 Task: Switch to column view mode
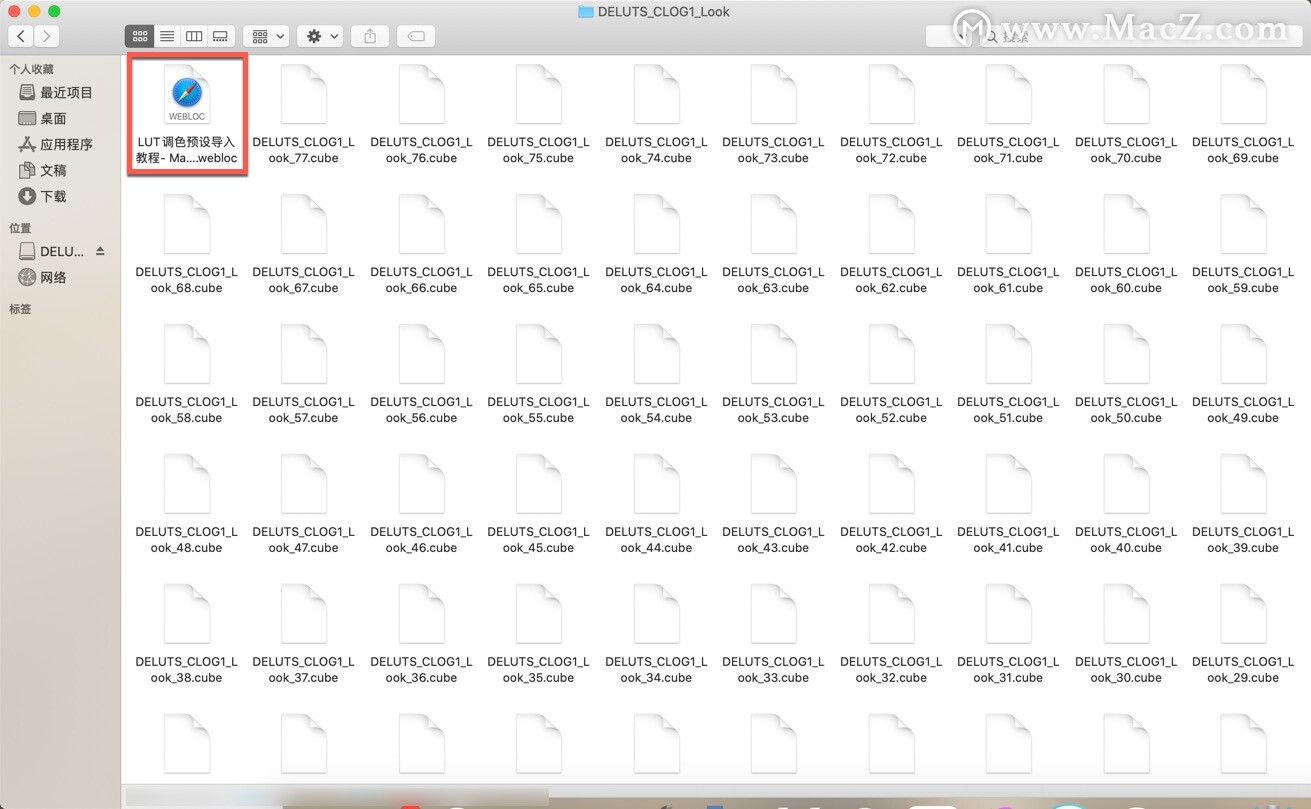coord(194,36)
